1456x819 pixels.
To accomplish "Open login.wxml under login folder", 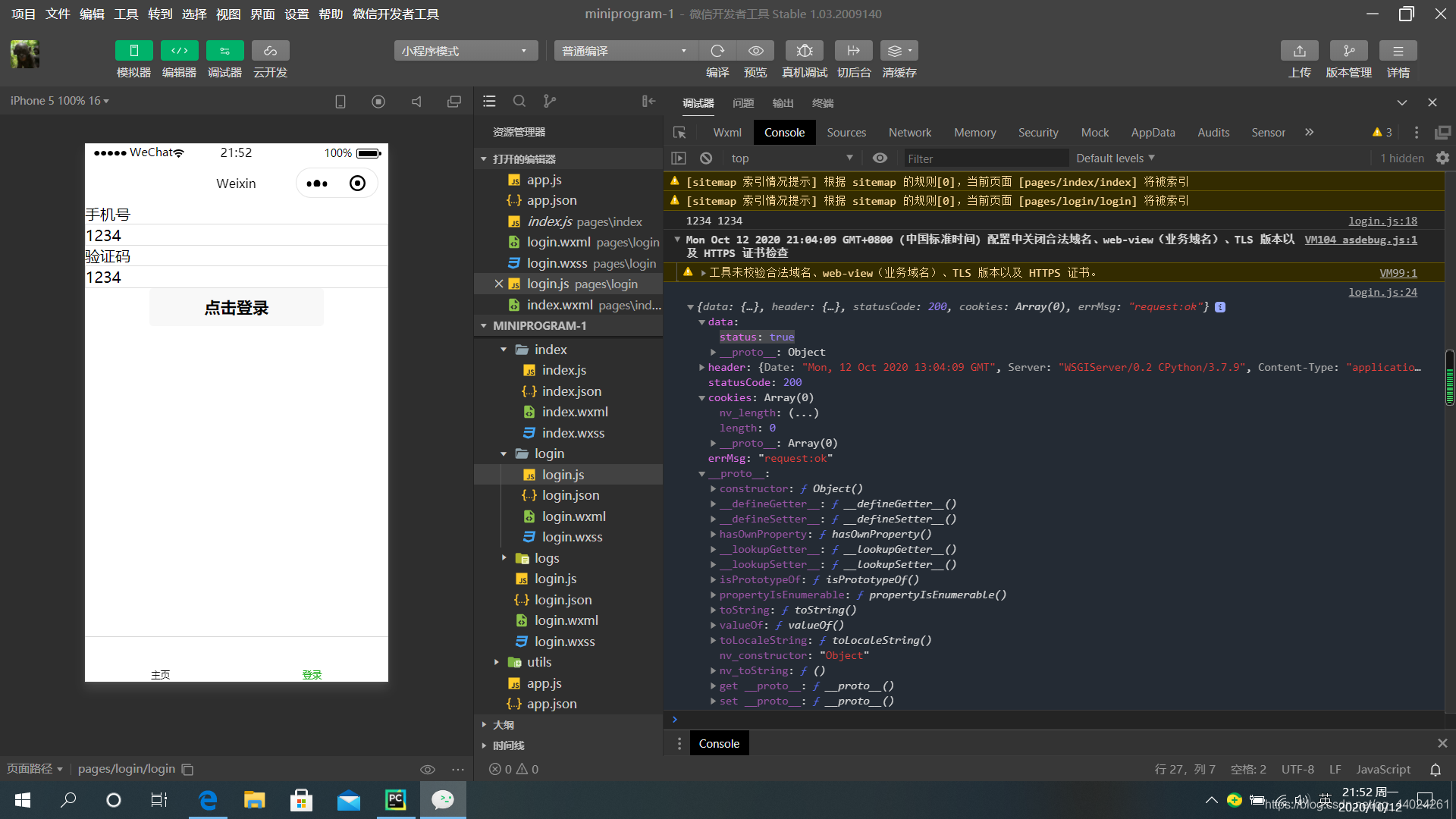I will click(x=573, y=516).
